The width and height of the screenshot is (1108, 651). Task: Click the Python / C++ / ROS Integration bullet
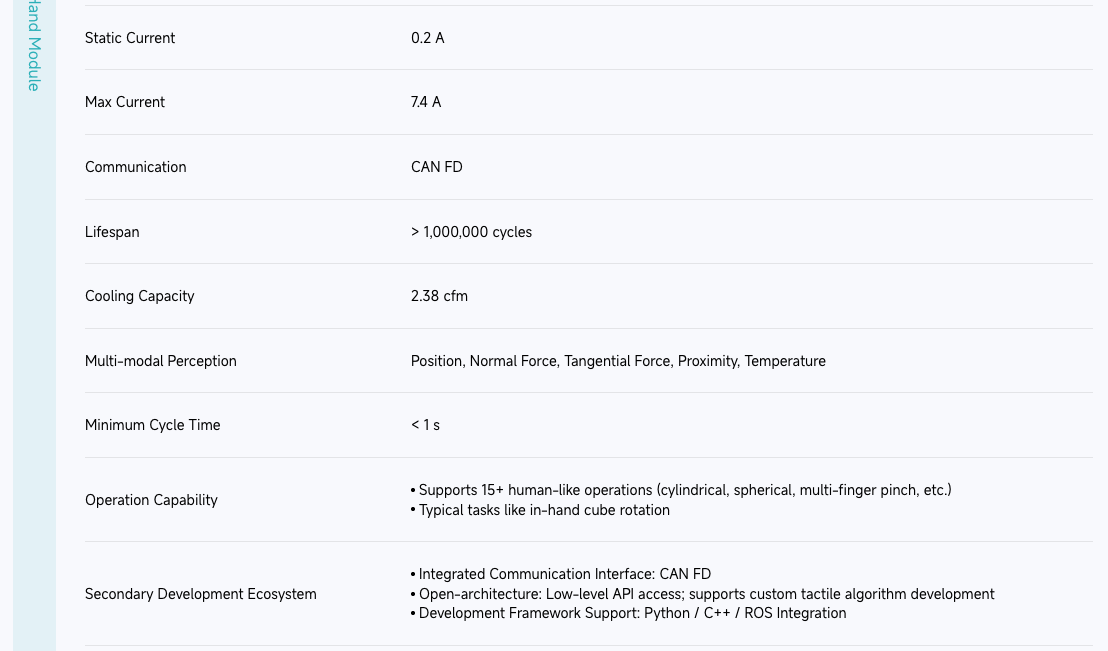point(631,613)
